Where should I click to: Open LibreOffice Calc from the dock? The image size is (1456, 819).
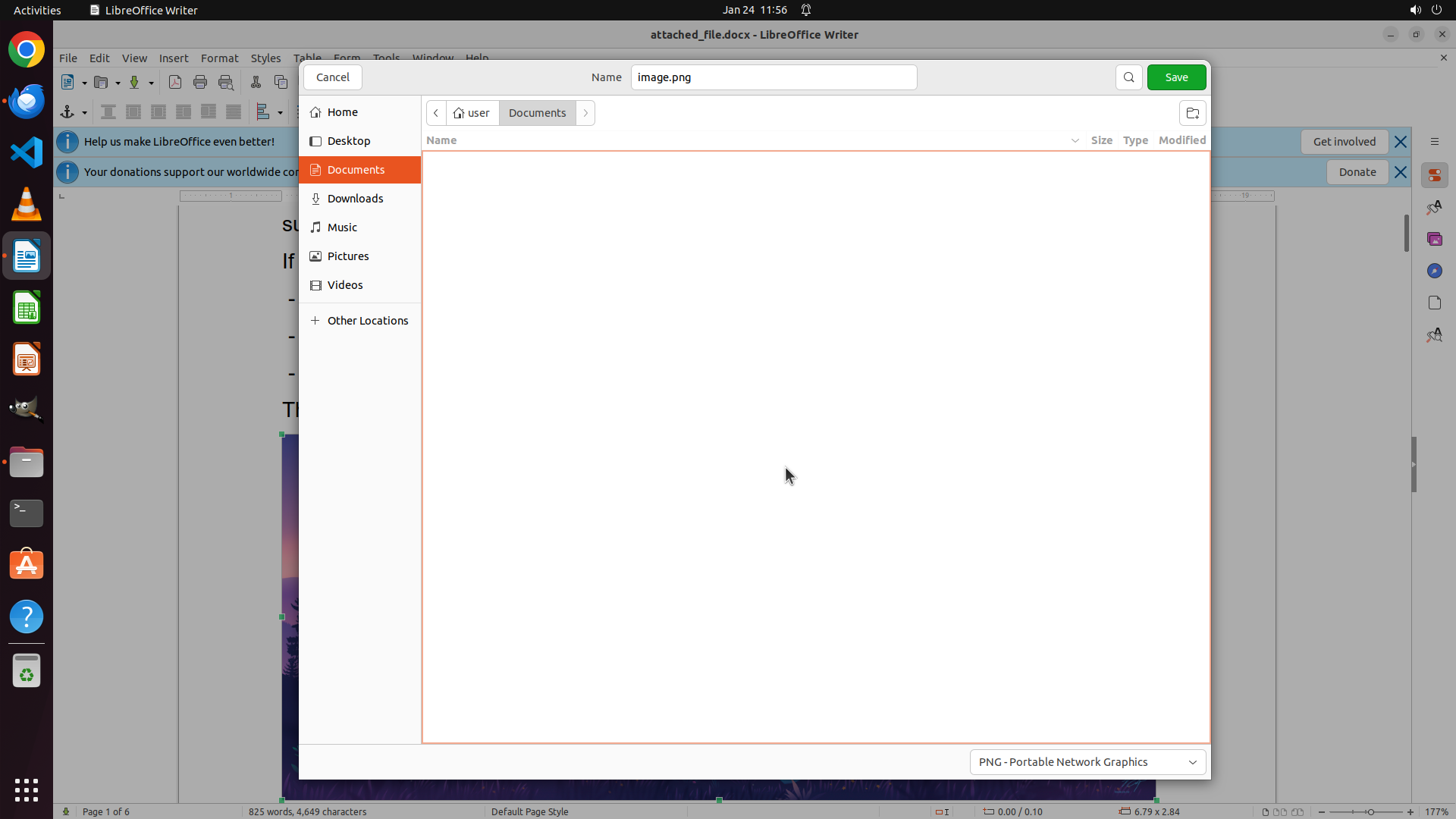27,309
